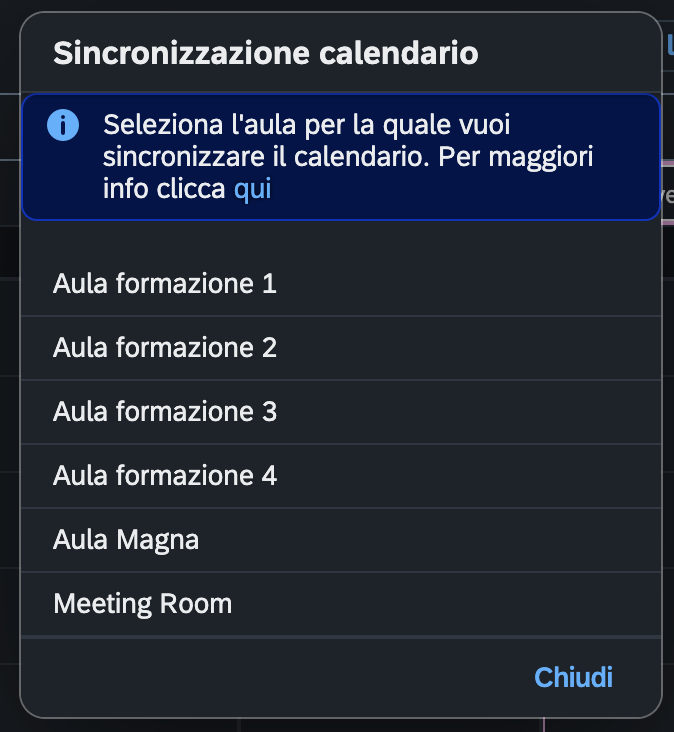The image size is (674, 732).
Task: Close the dialog with Chiudi
Action: coord(573,677)
